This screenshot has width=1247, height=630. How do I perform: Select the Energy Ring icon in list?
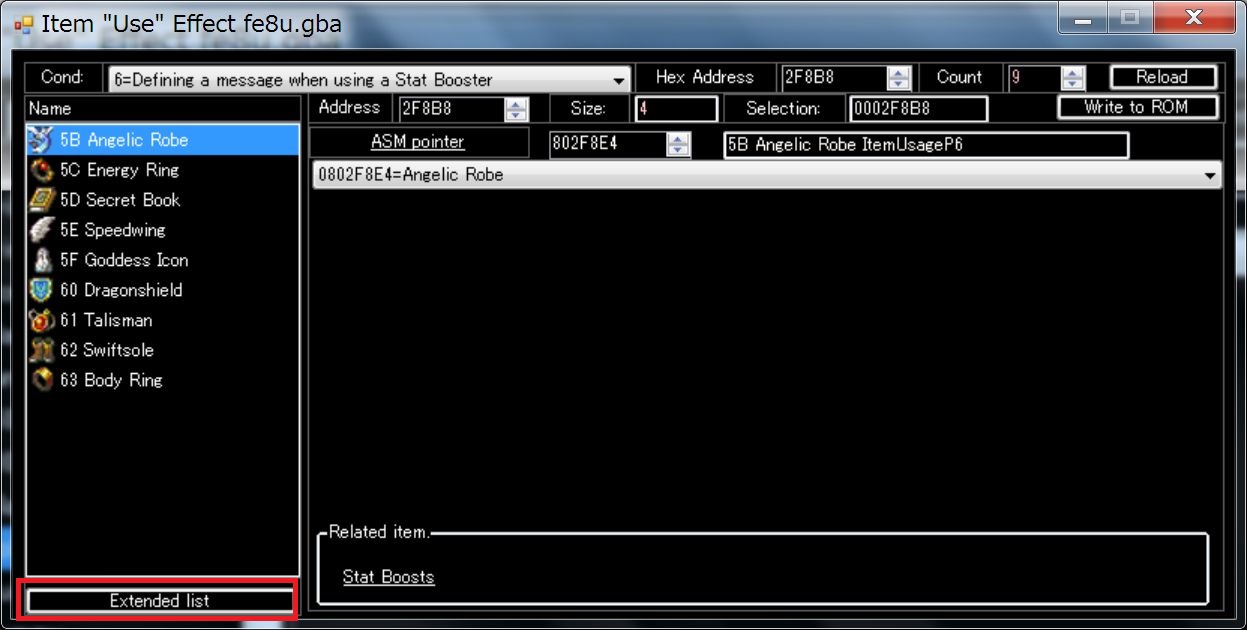(x=42, y=171)
